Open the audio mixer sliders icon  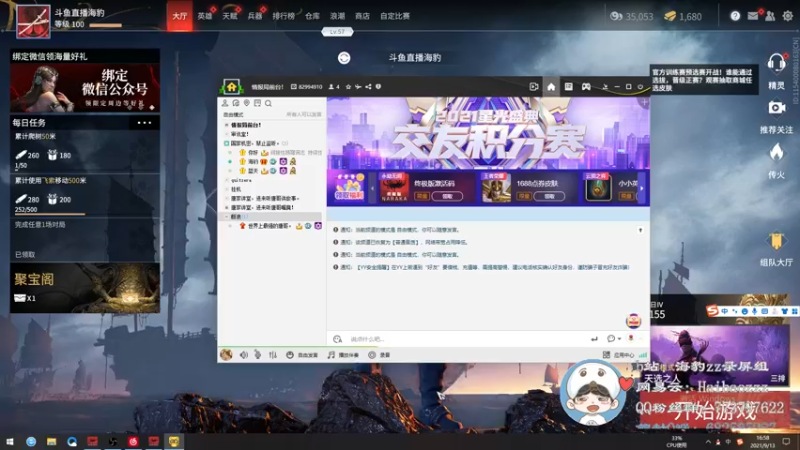(273, 355)
